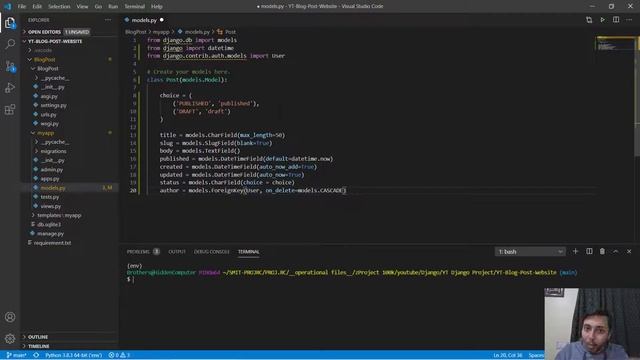Open the Accounts icon in activity bar

[x=10, y=317]
